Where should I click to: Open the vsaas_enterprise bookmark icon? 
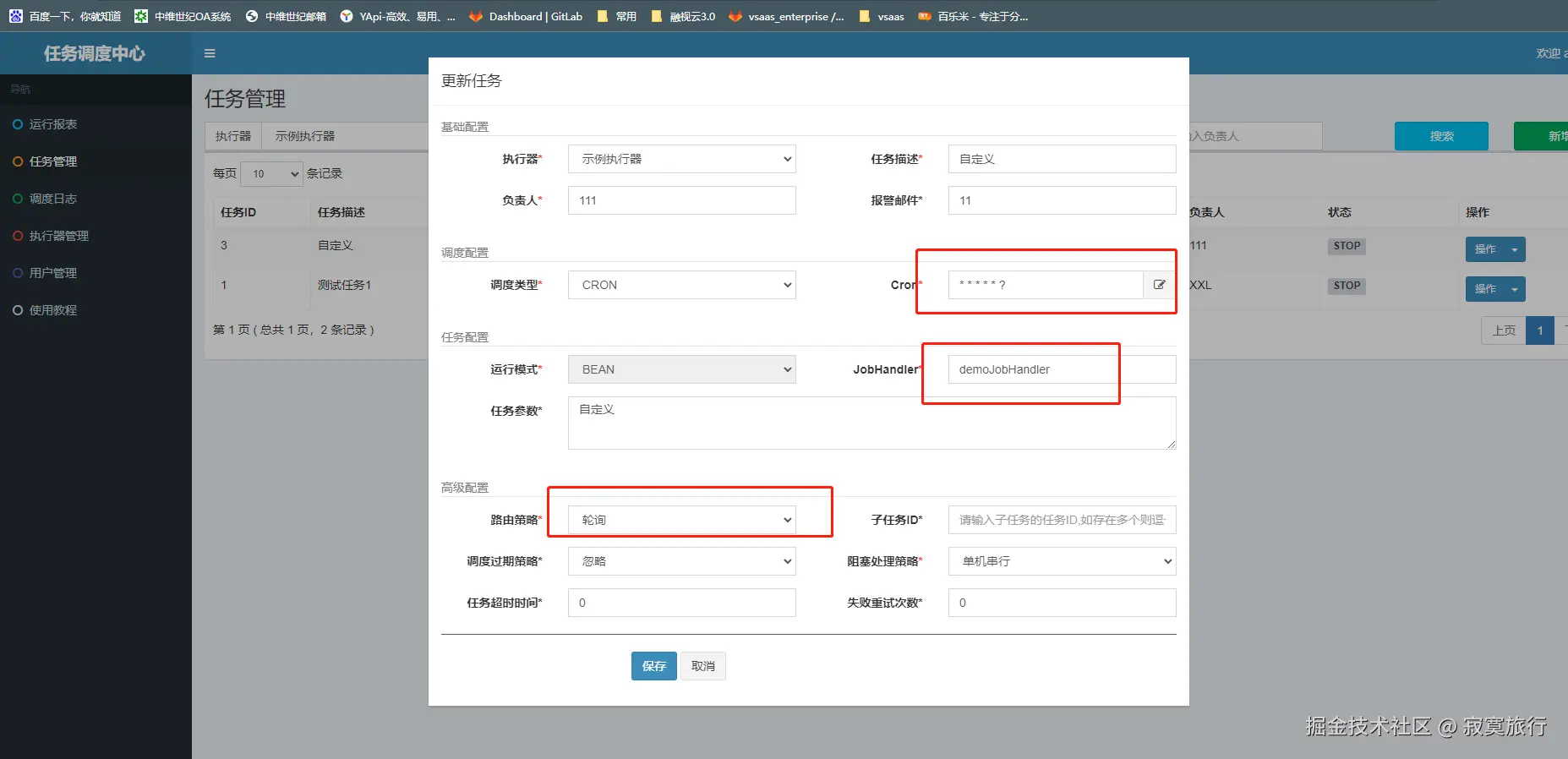point(735,16)
